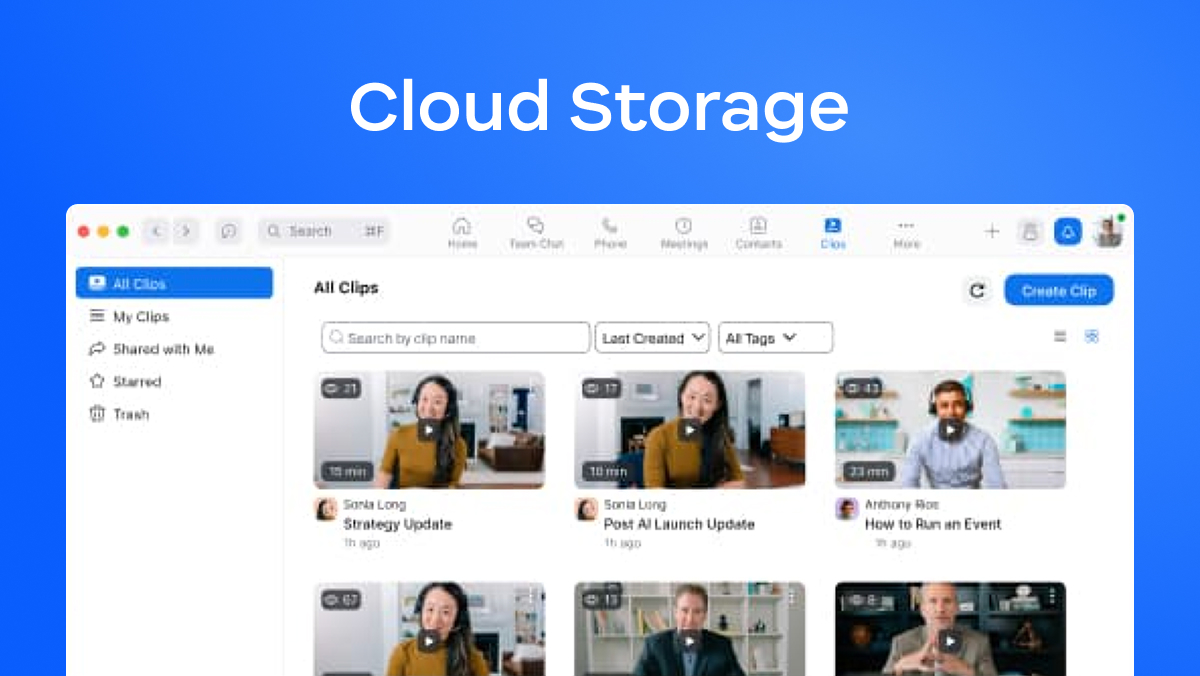Image resolution: width=1200 pixels, height=676 pixels.
Task: Click the plus icon in title bar
Action: point(992,232)
